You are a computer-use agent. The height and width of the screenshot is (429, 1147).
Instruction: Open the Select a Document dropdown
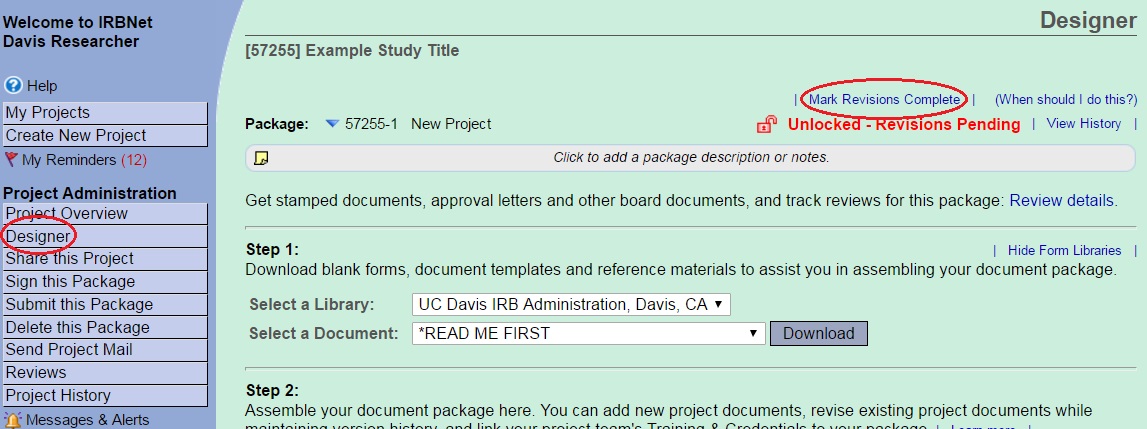pyautogui.click(x=588, y=333)
